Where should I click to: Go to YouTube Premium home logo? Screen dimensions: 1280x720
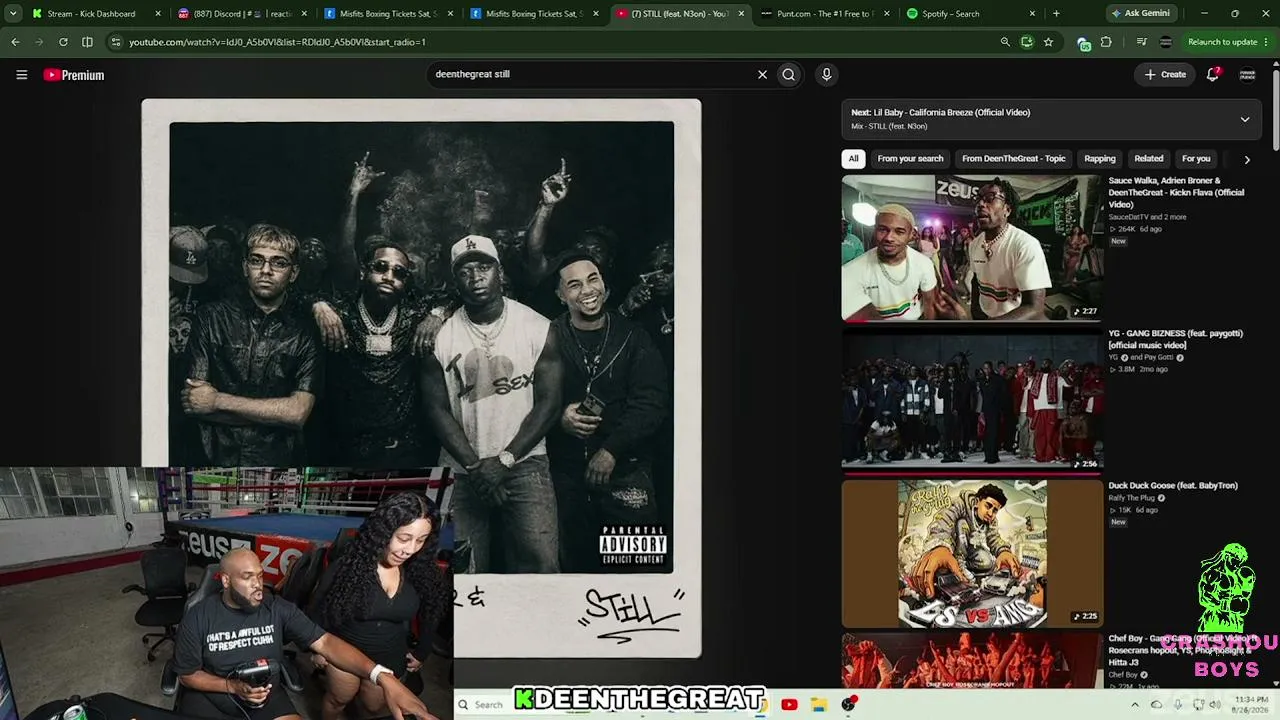[74, 75]
